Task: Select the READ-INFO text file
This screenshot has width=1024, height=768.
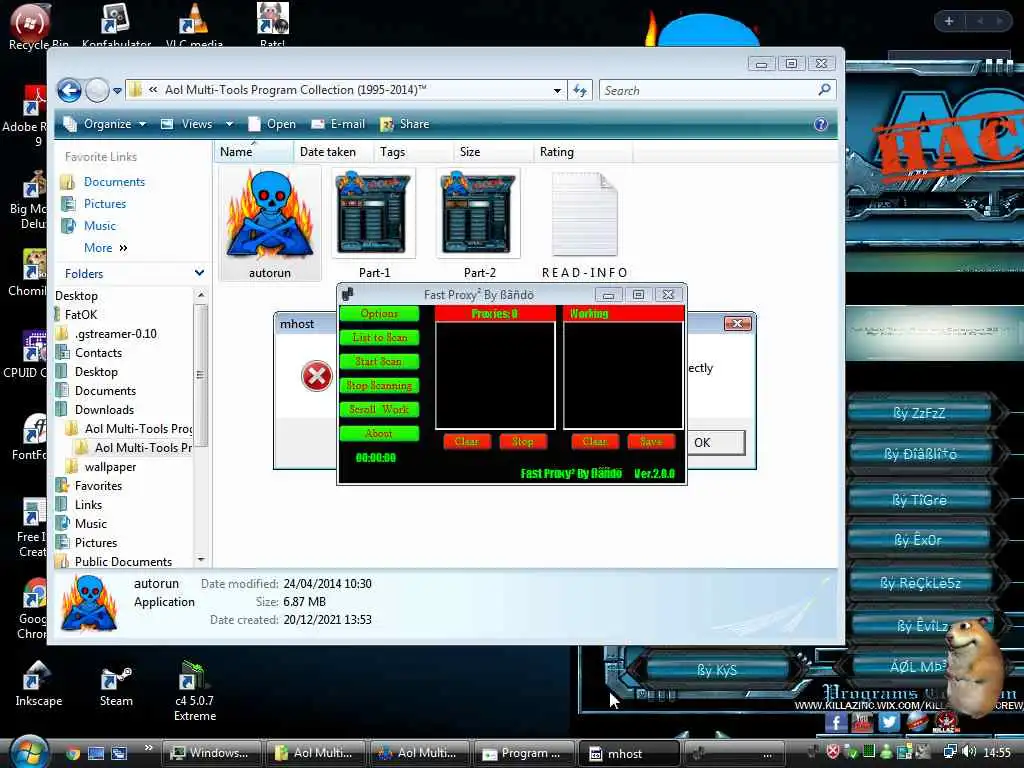Action: [584, 224]
